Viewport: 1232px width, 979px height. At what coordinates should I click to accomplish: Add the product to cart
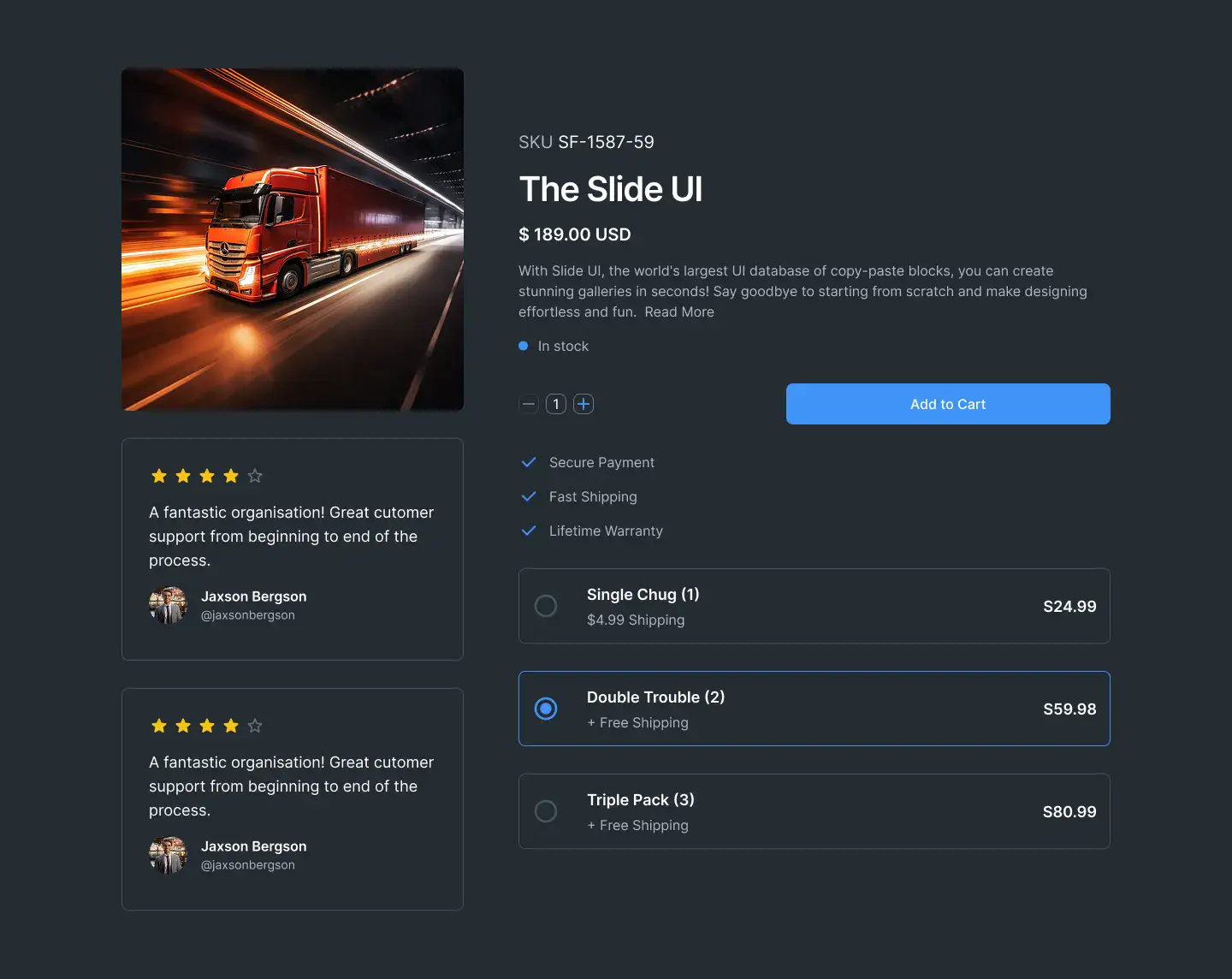948,404
